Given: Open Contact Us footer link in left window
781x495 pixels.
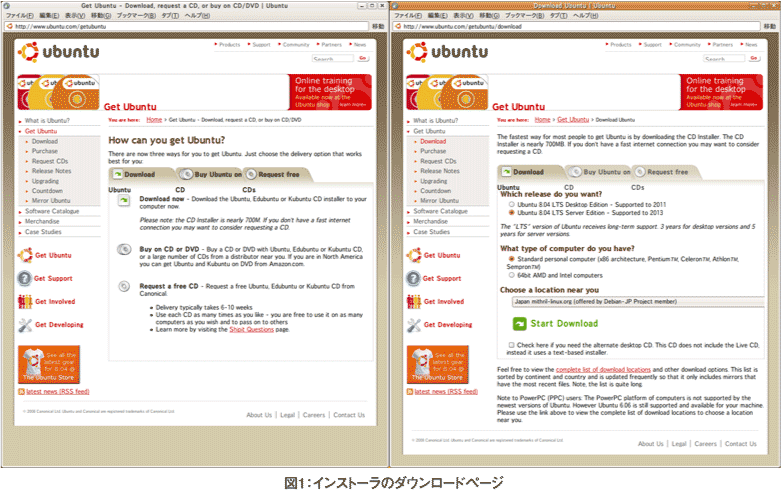Looking at the screenshot, I should 349,415.
